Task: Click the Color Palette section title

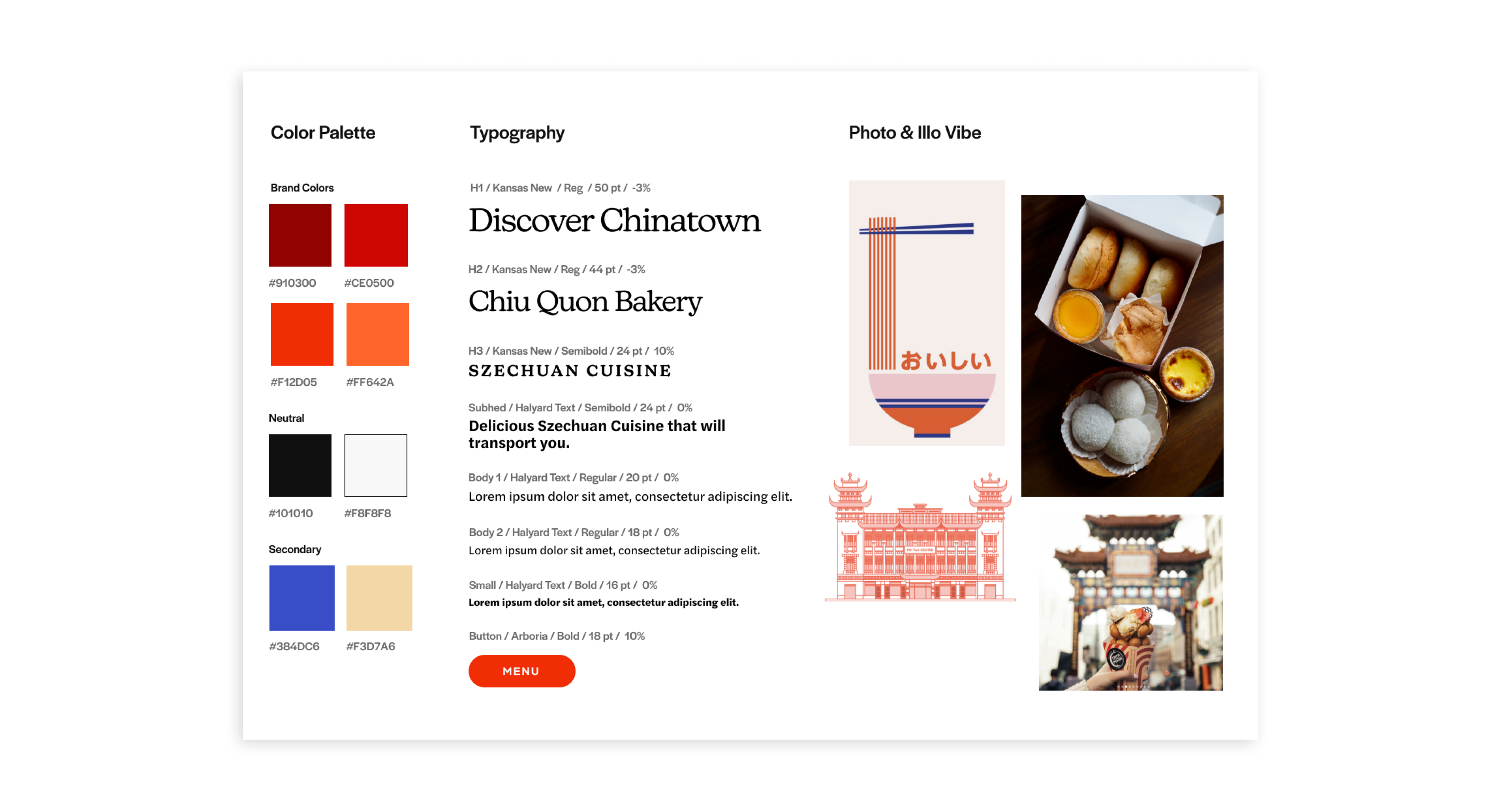Action: 323,132
